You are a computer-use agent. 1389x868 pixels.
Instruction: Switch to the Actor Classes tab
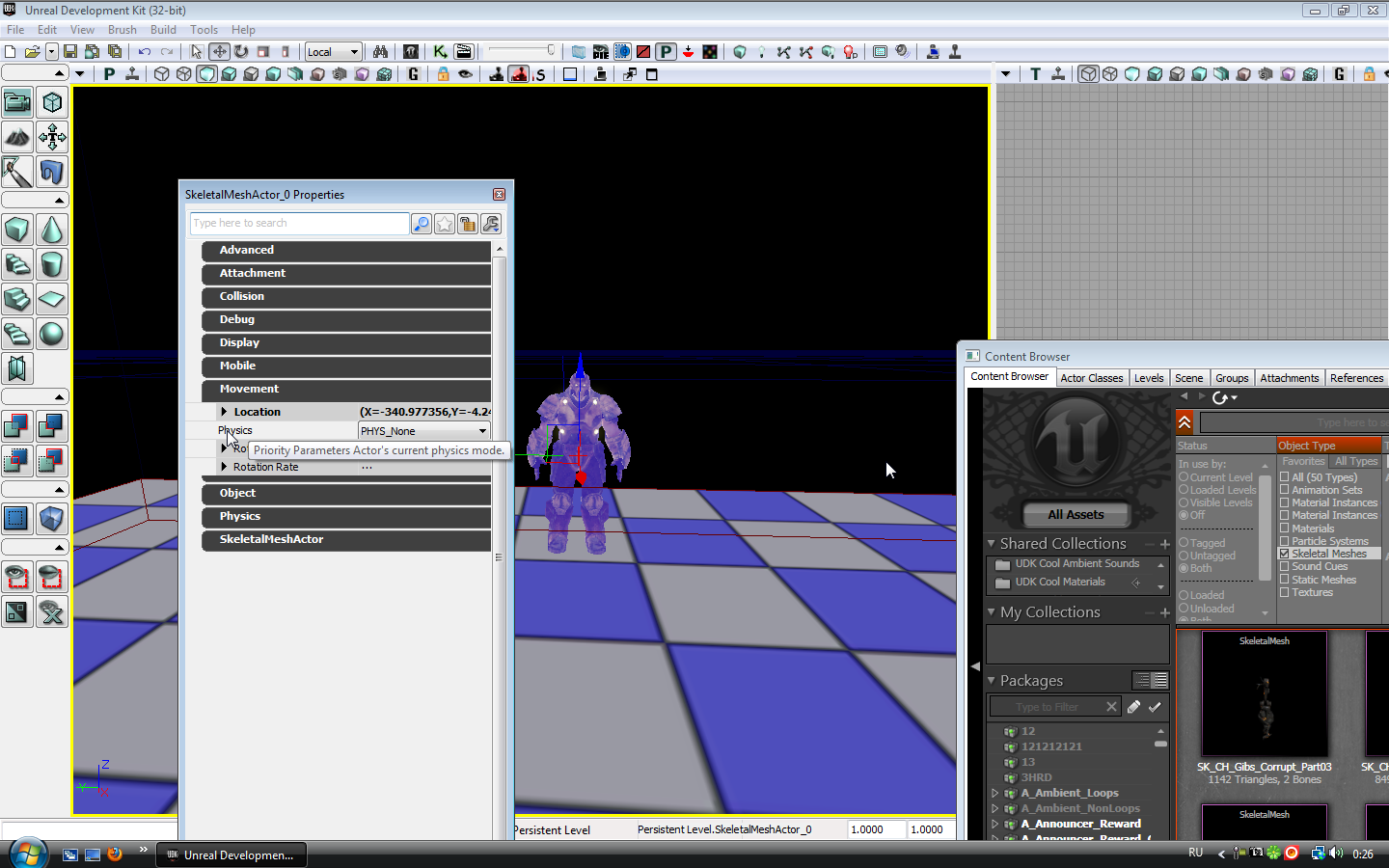click(x=1091, y=378)
